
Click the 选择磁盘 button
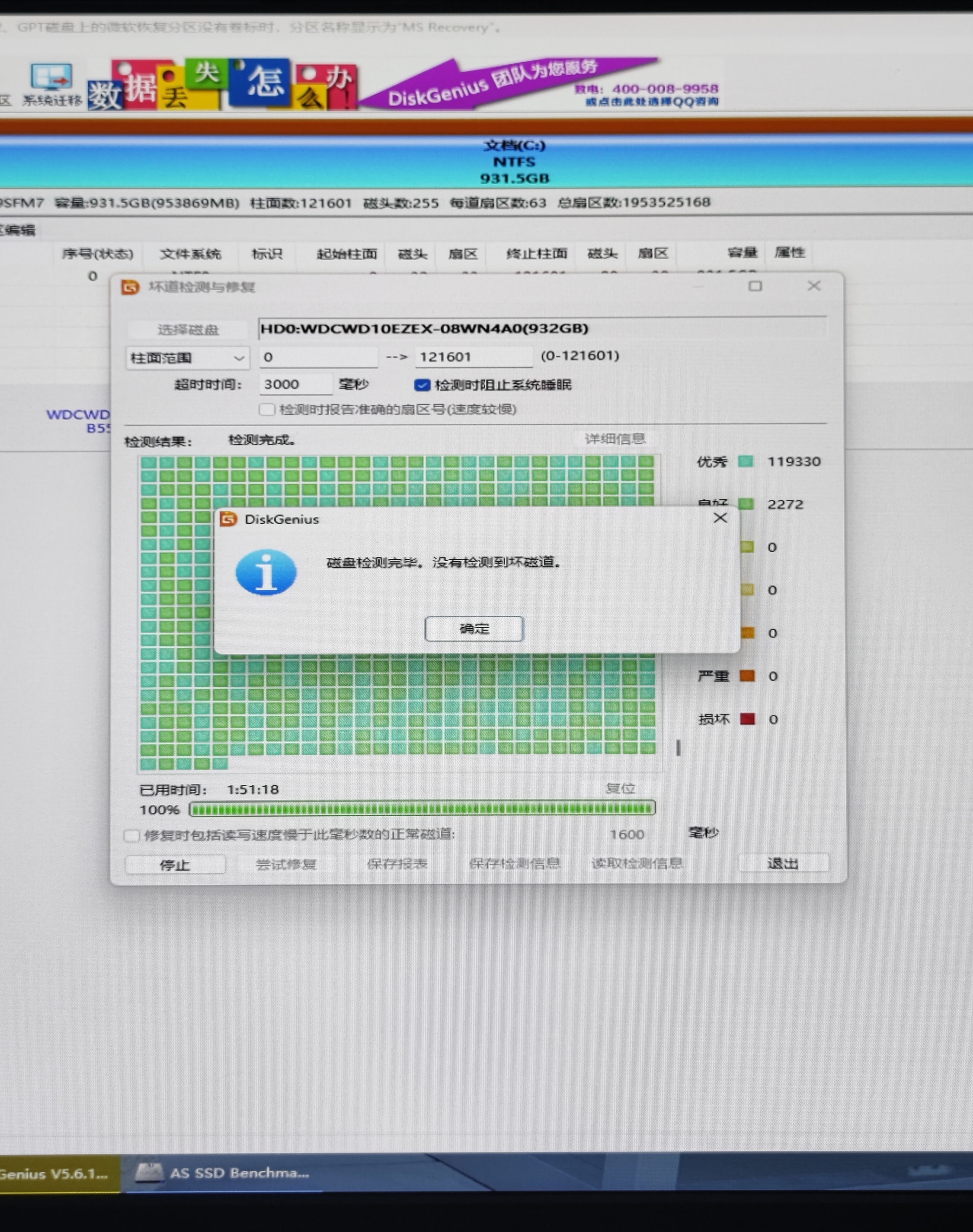pyautogui.click(x=188, y=330)
